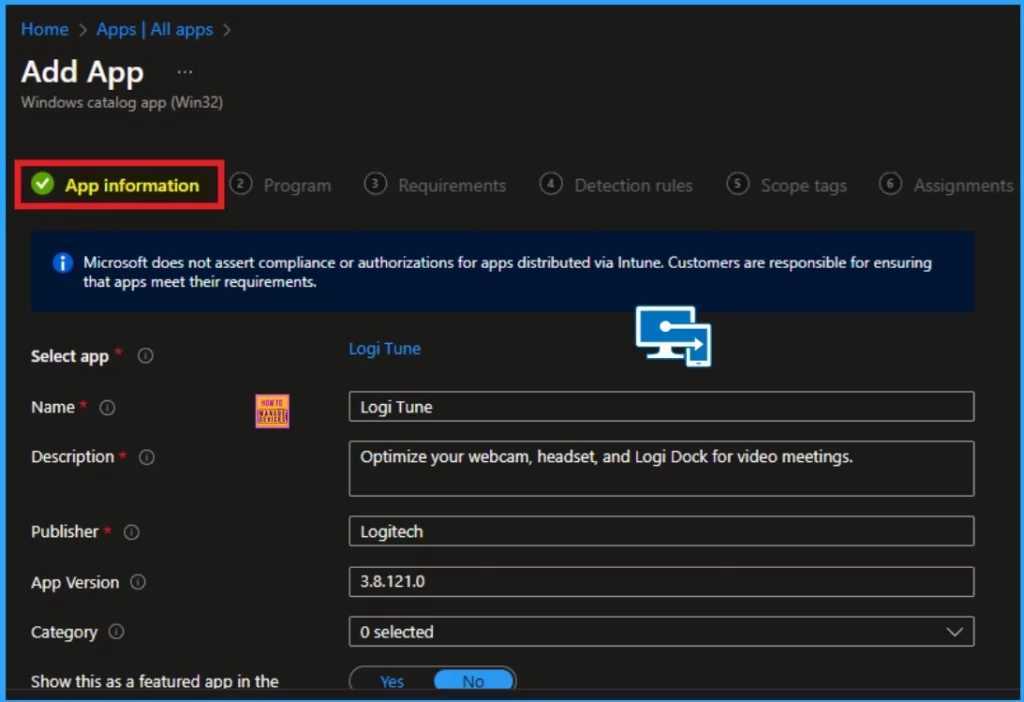
Task: Switch to the Program step
Action: 281,185
